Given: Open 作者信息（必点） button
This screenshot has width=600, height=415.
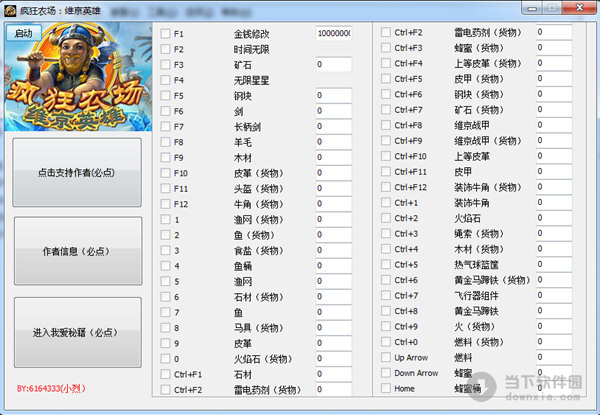Looking at the screenshot, I should point(78,251).
